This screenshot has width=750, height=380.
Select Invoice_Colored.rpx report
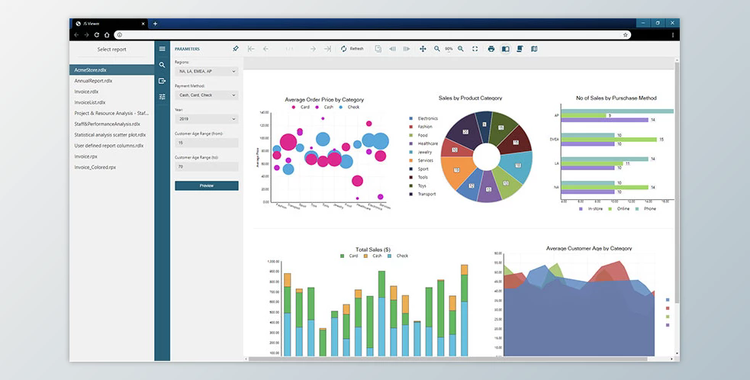tap(95, 168)
